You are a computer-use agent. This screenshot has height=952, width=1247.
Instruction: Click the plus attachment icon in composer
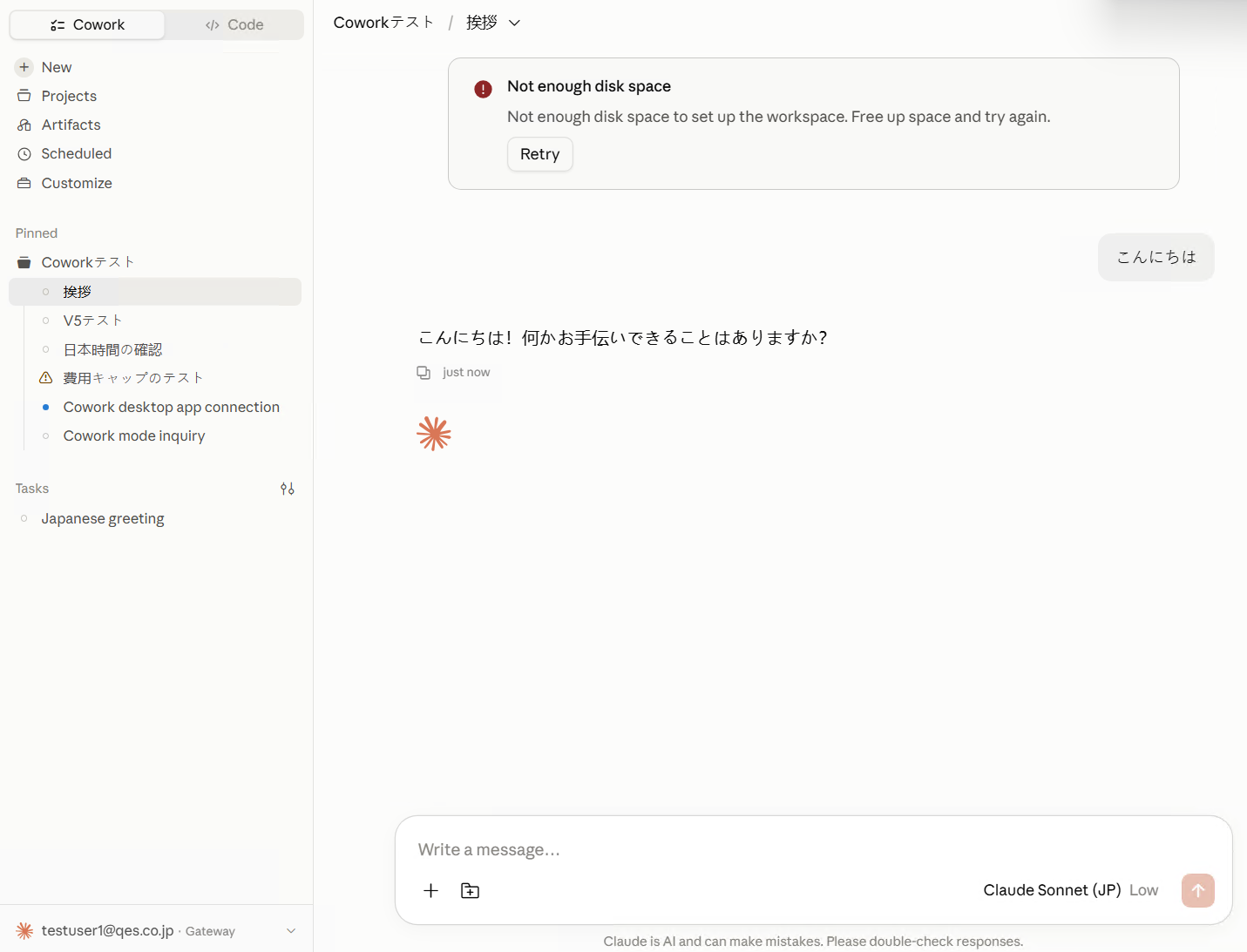click(430, 890)
